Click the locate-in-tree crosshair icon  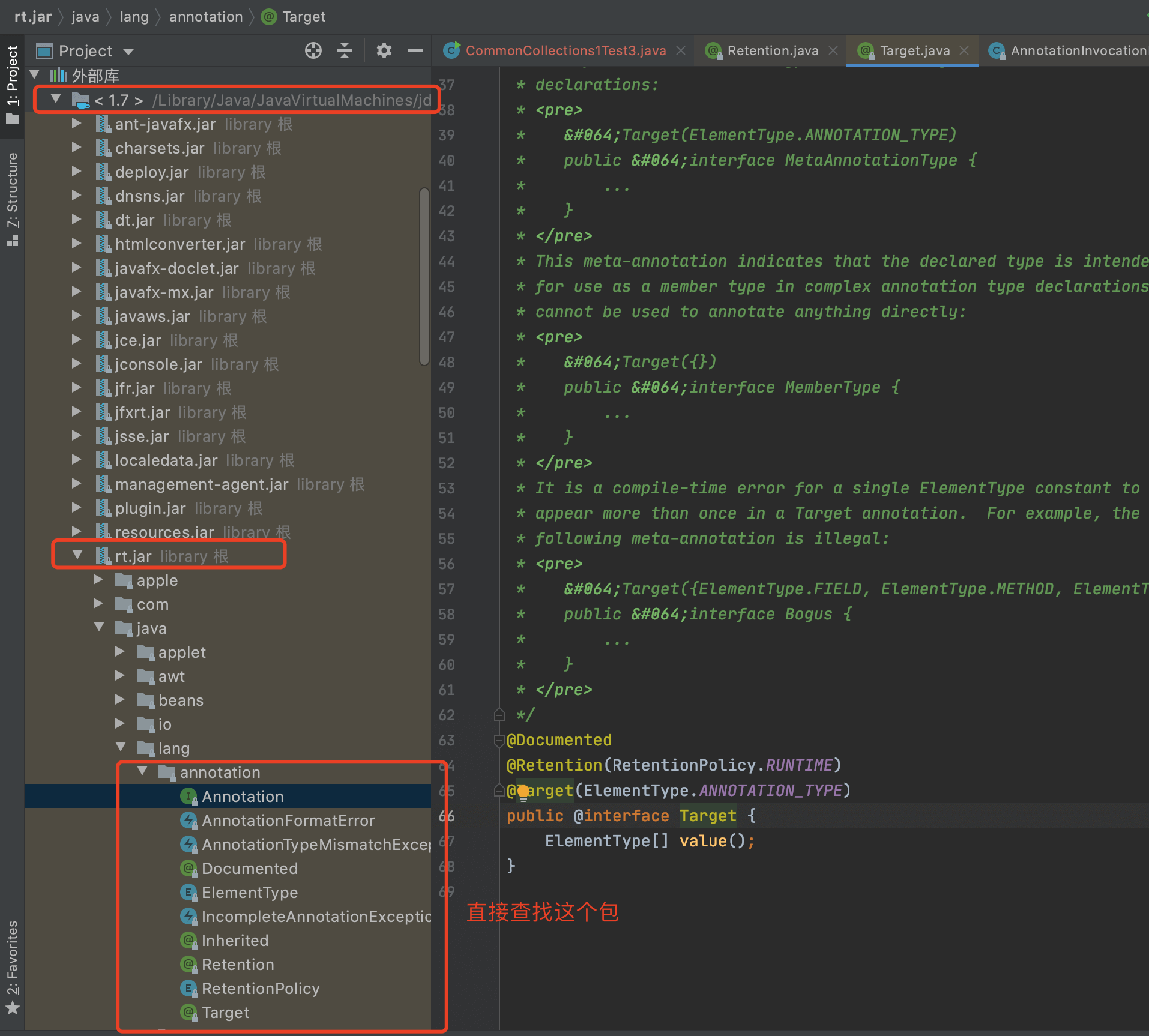[x=313, y=50]
